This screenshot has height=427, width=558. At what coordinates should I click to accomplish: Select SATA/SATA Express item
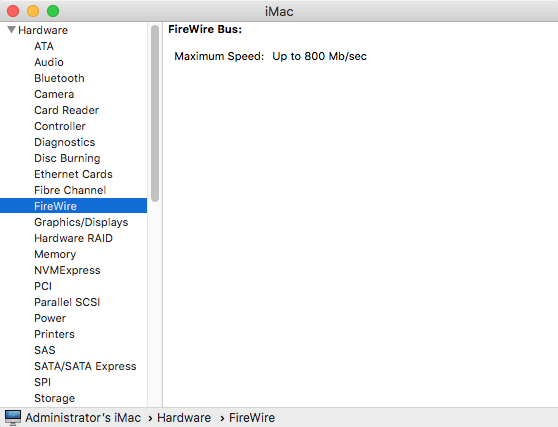(x=85, y=367)
